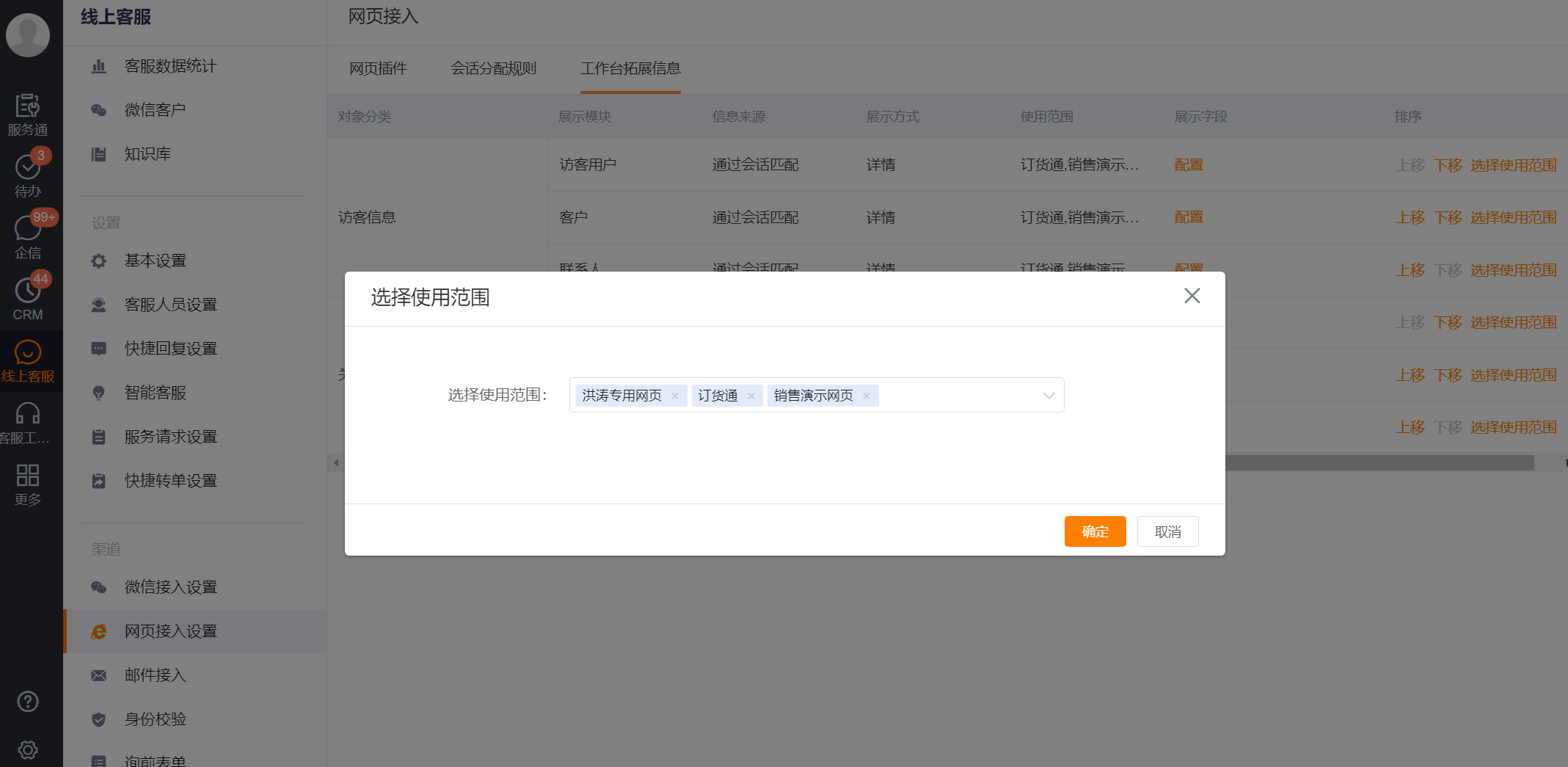The height and width of the screenshot is (767, 1568).
Task: Click the horizontal table scrollbar
Action: pyautogui.click(x=1379, y=462)
